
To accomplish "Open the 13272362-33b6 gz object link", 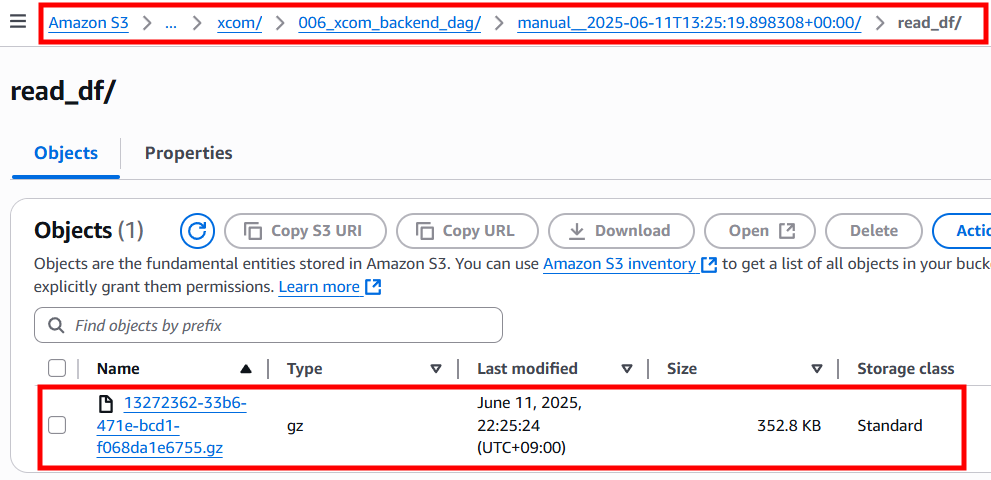I will click(x=171, y=426).
